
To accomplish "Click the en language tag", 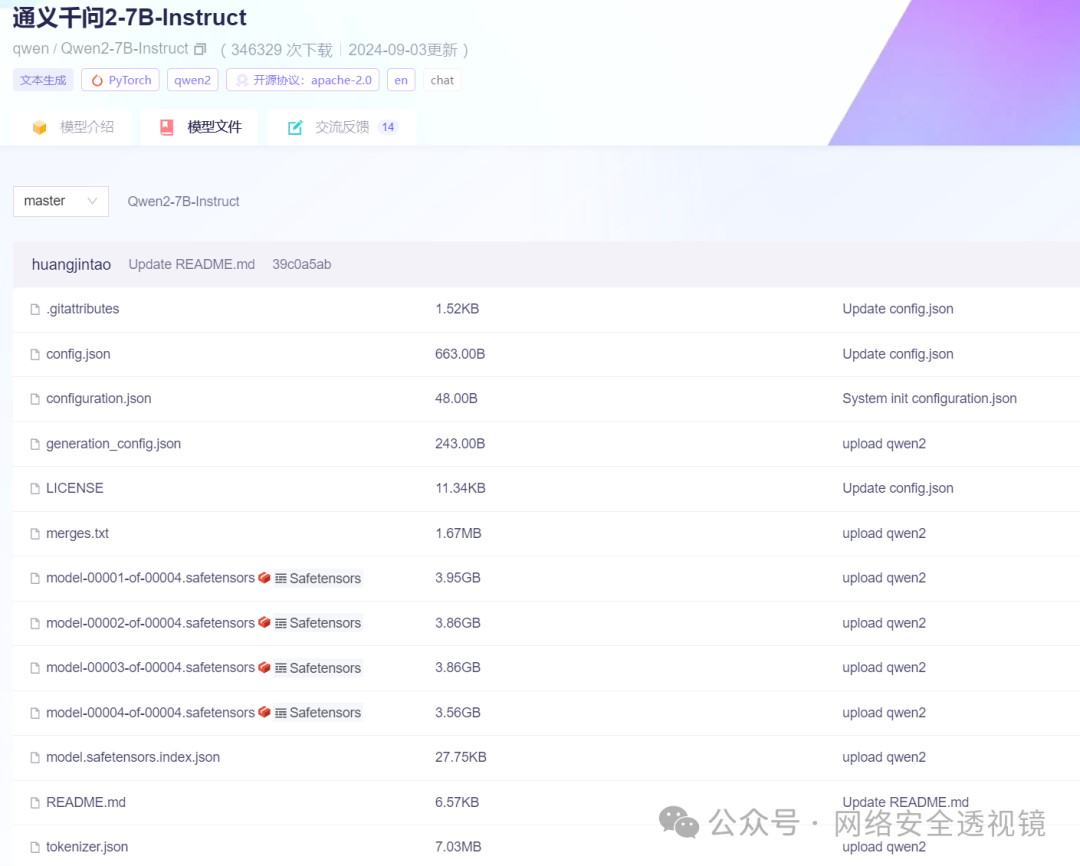I will (401, 80).
